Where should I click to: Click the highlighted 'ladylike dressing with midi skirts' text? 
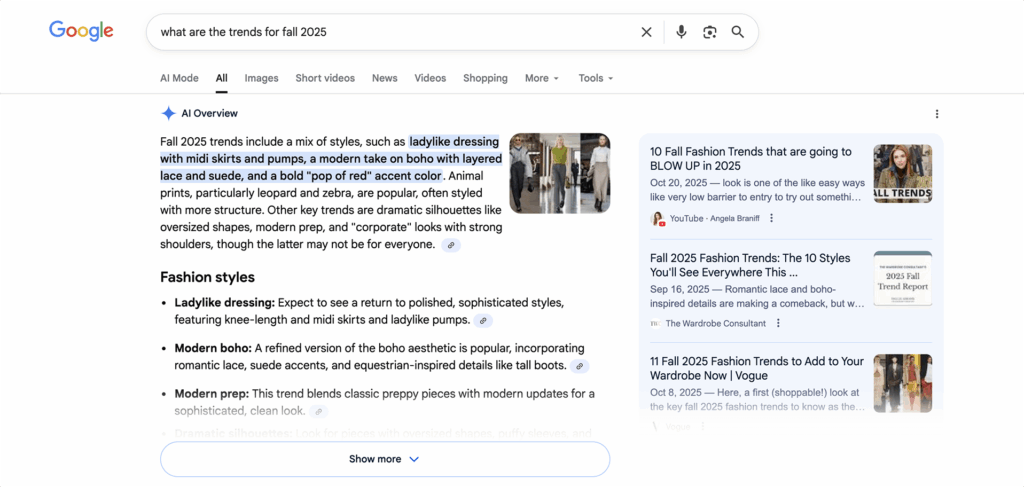332,159
